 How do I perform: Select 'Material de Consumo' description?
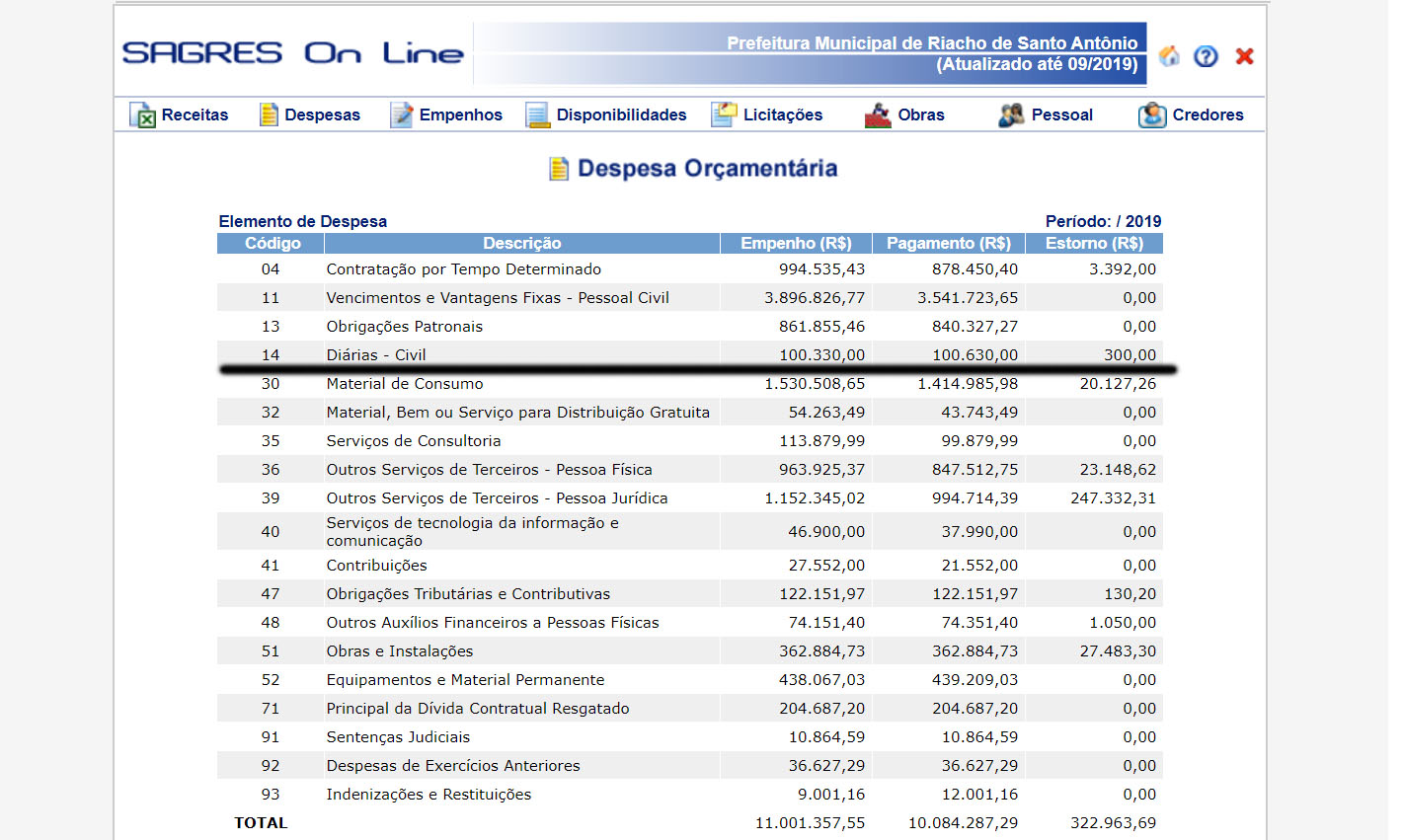click(405, 384)
